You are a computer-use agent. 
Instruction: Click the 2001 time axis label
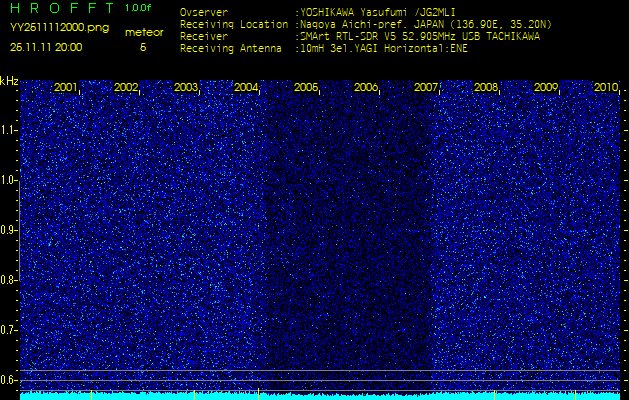[65, 87]
